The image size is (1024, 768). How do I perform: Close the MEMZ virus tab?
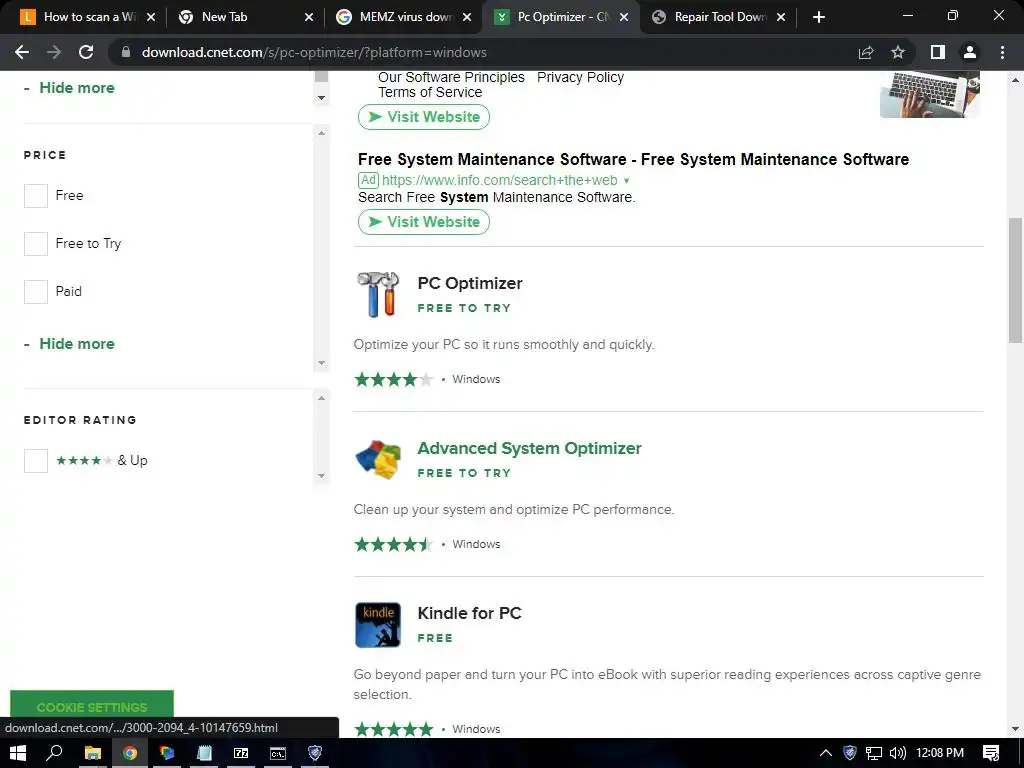[x=466, y=18]
